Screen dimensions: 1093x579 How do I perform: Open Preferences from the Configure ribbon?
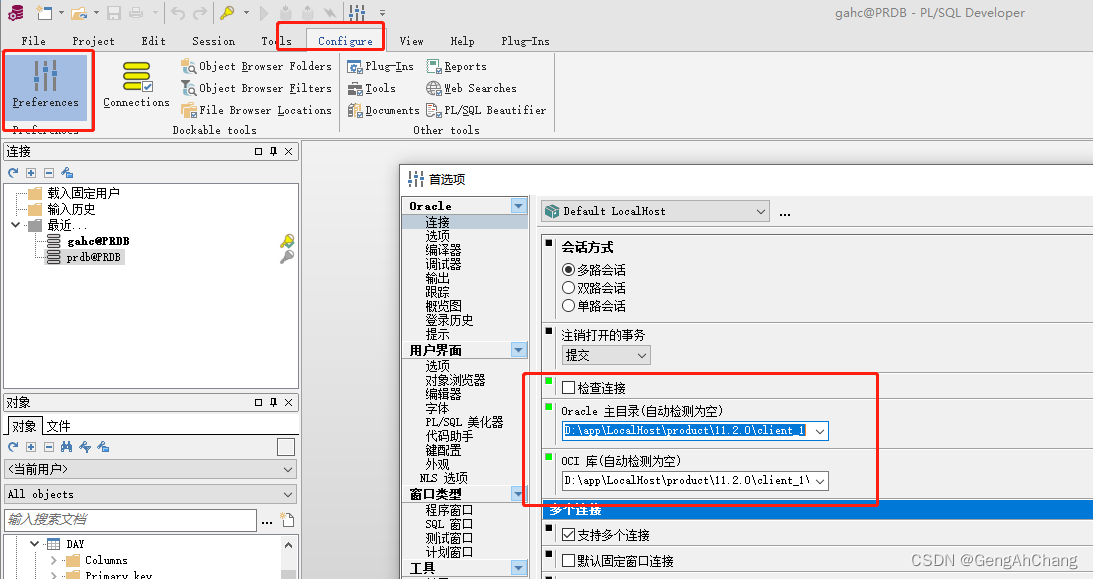click(45, 85)
